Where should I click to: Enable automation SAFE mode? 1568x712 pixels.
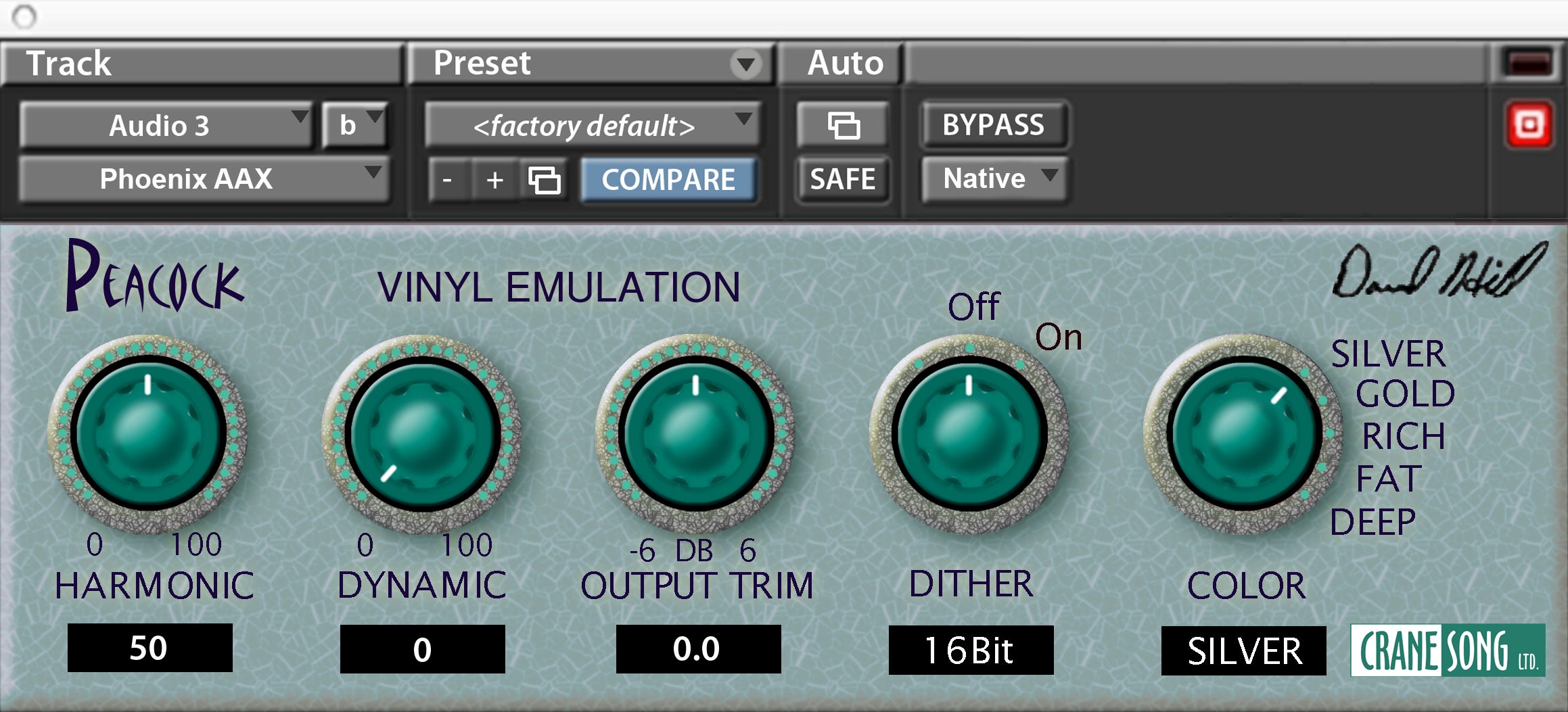[843, 179]
